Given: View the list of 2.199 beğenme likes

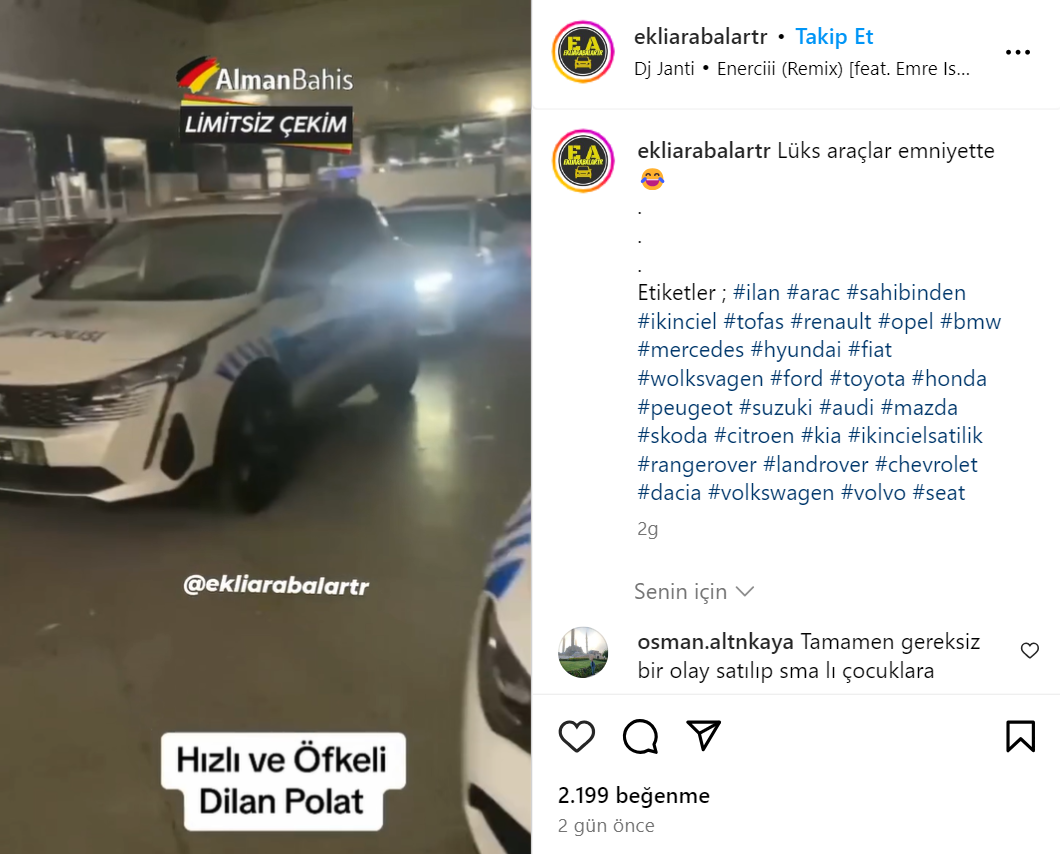Looking at the screenshot, I should pyautogui.click(x=633, y=796).
